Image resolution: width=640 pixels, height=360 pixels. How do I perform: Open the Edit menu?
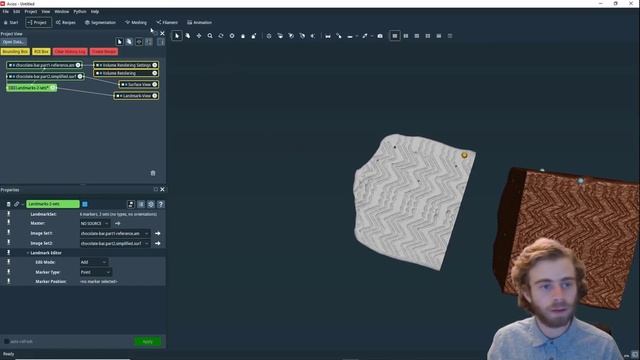coord(16,12)
